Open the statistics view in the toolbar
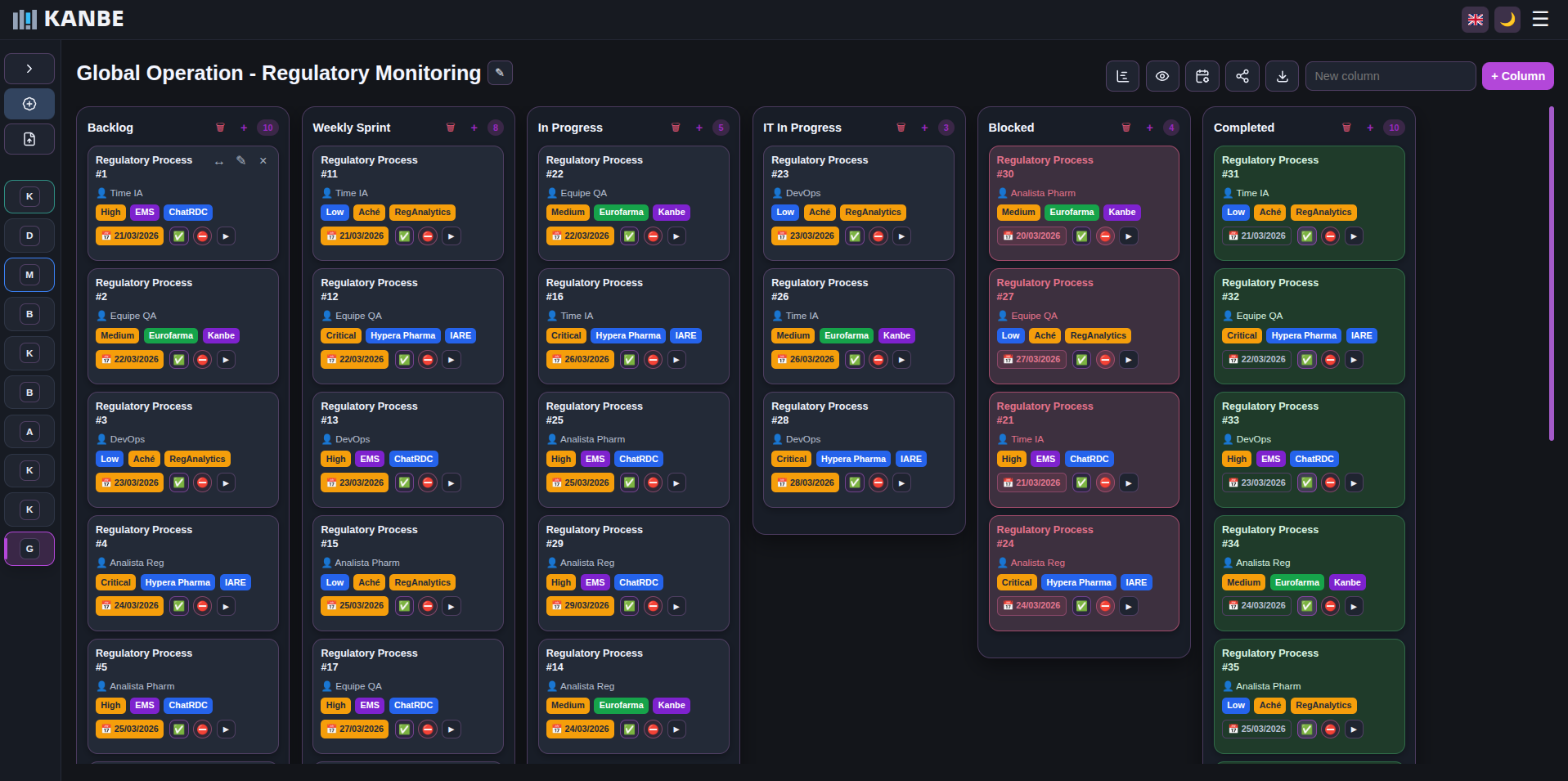This screenshot has height=781, width=1568. click(x=1121, y=75)
